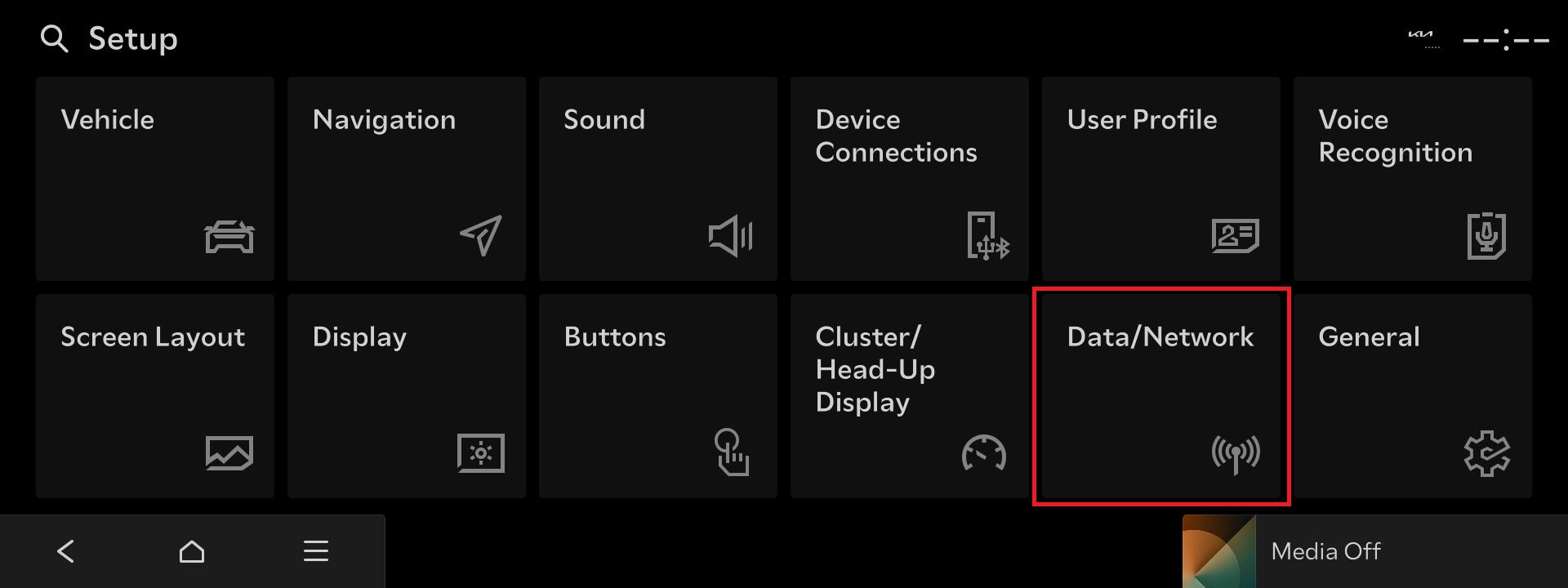Click the speaker icon in Sound tile
Viewport: 1568px width, 588px height.
click(730, 236)
